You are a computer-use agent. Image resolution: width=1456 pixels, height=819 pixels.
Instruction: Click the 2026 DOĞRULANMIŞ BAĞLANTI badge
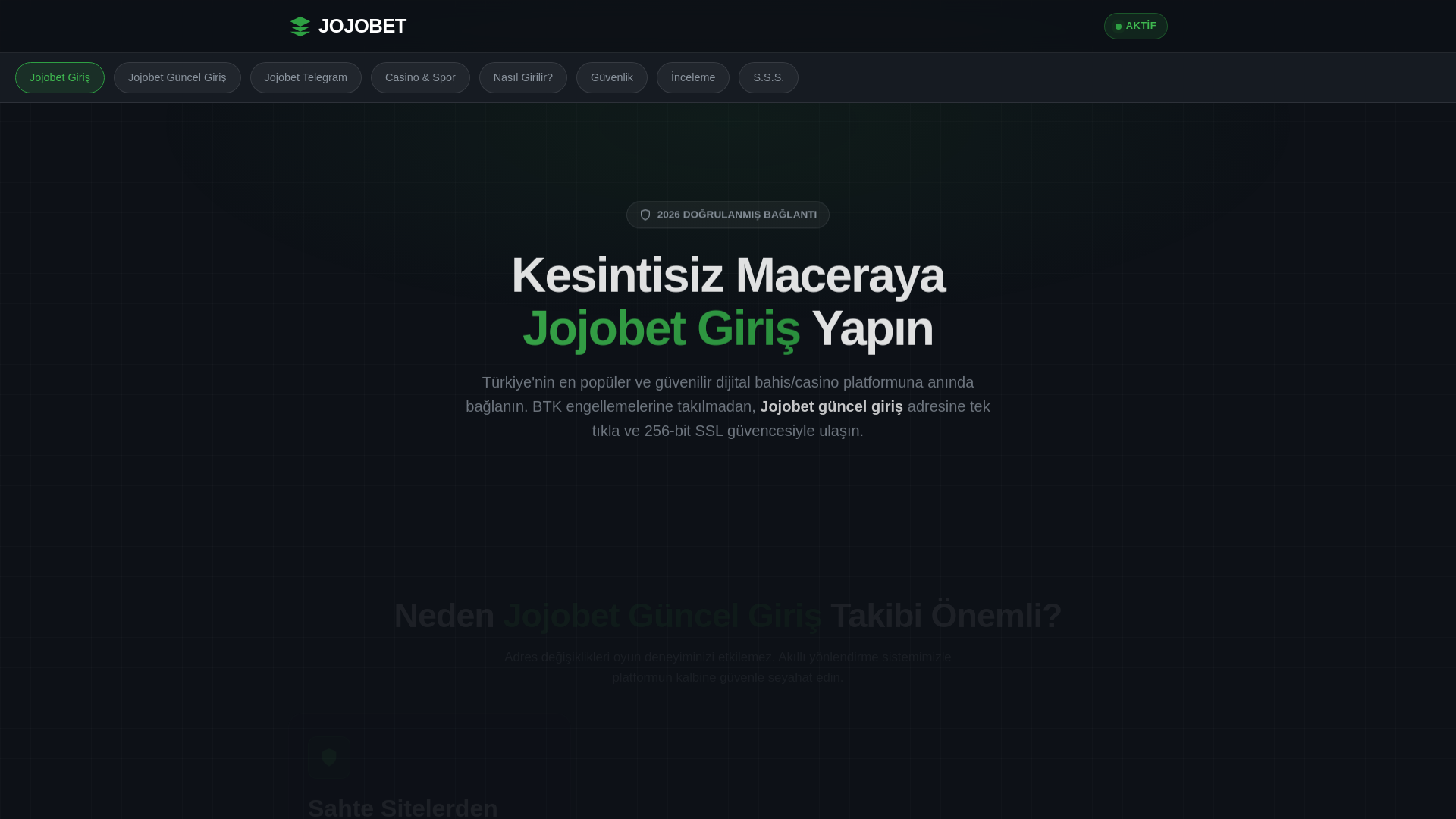pos(728,215)
